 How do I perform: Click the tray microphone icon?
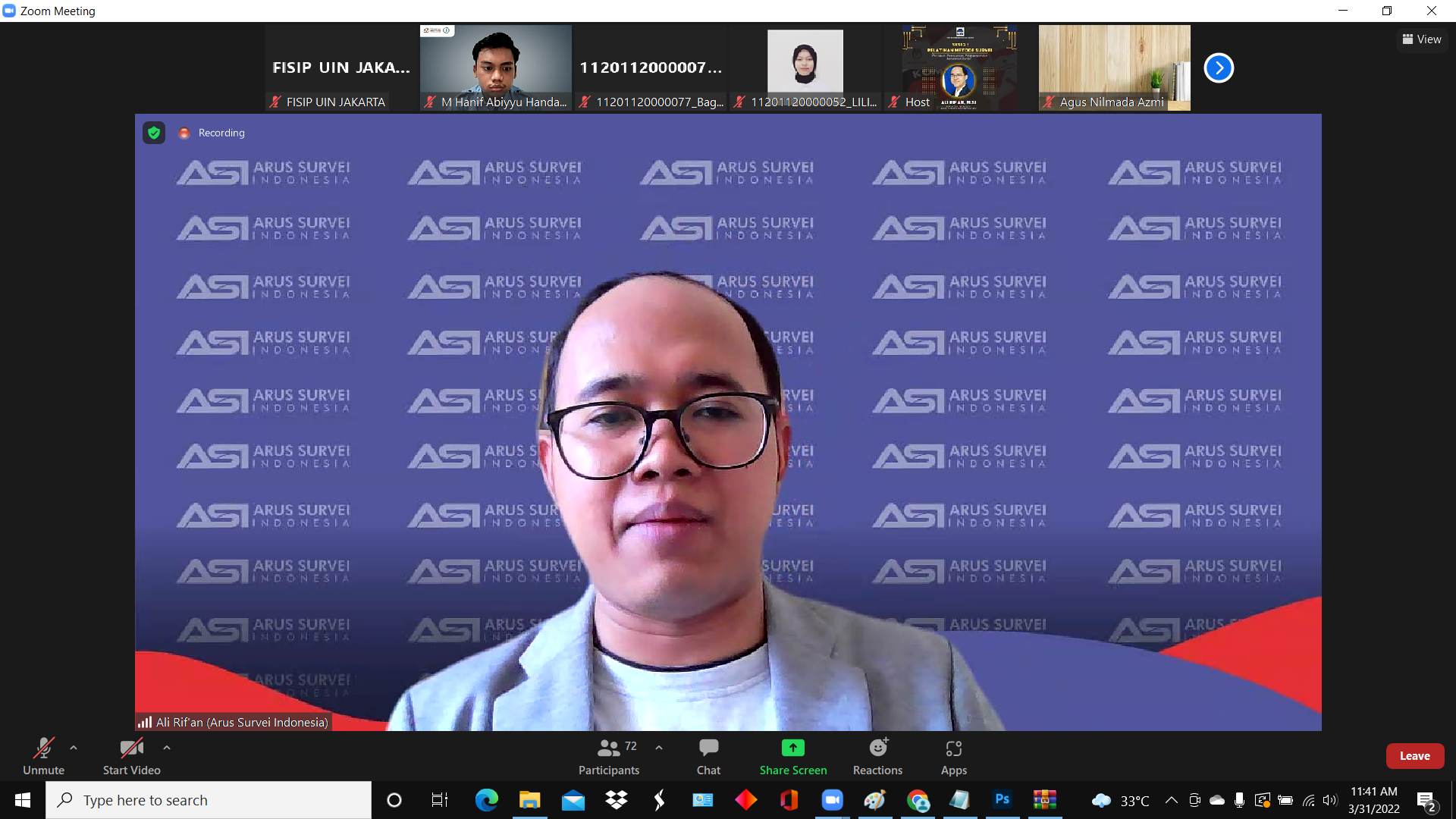point(1239,800)
